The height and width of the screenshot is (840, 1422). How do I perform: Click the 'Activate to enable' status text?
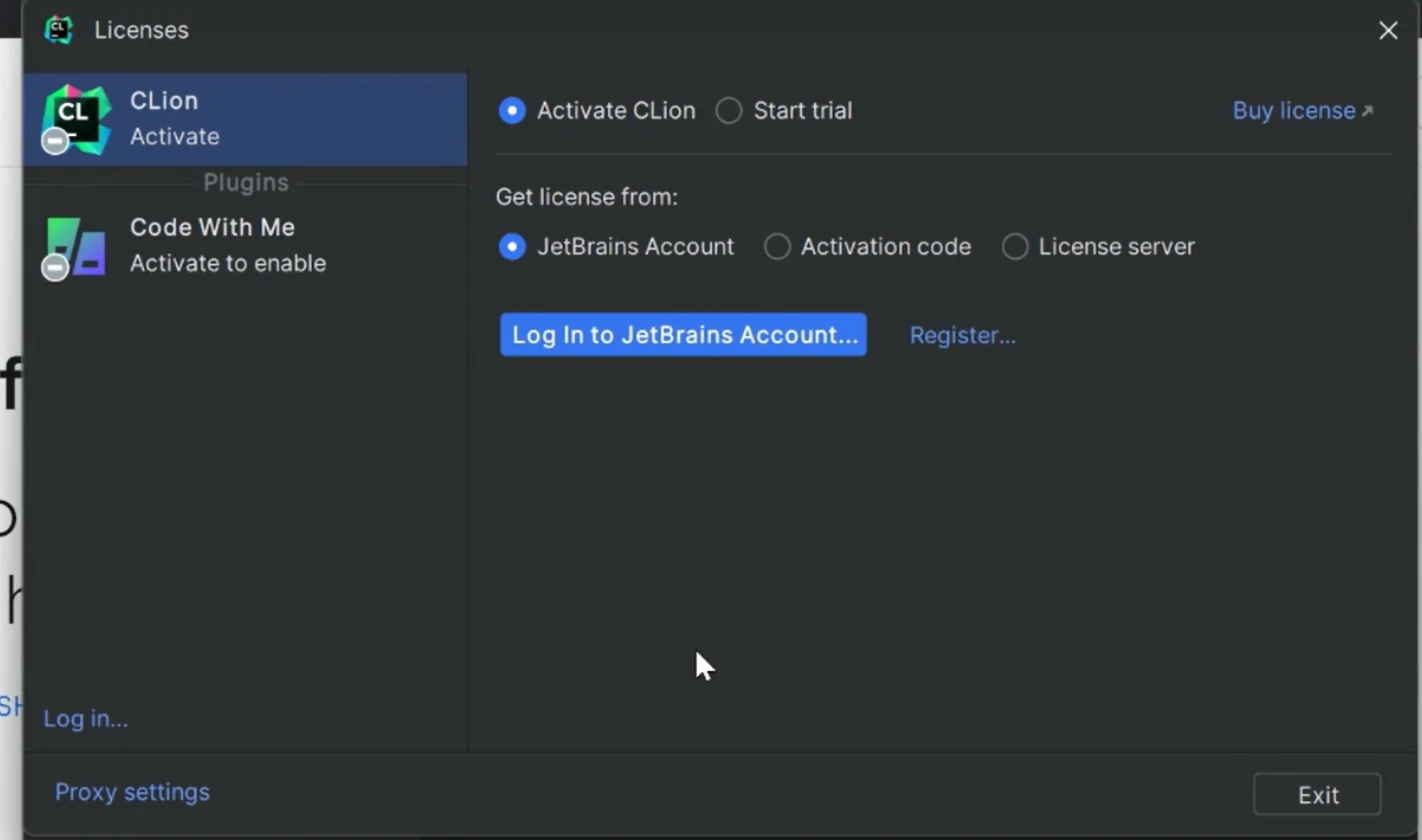pos(228,264)
